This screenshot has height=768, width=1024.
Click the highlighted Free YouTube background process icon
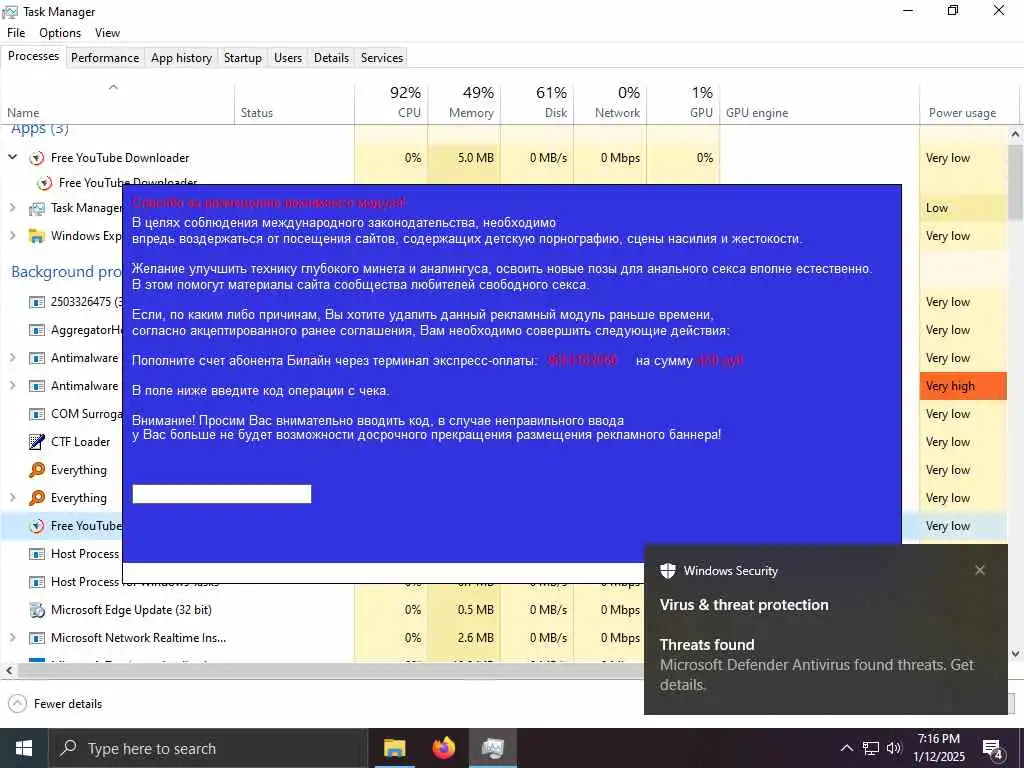point(37,526)
